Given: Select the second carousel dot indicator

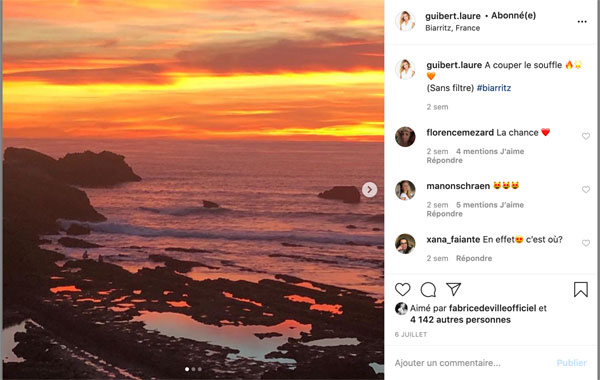Looking at the screenshot, I should 193,369.
